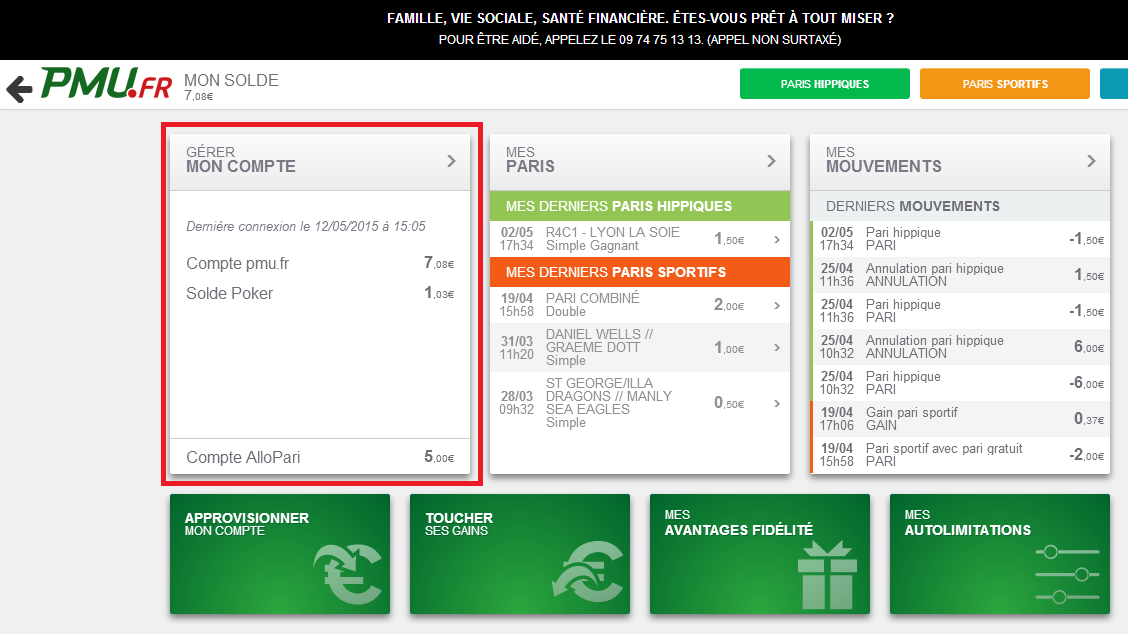Open the PMU.fr logo homepage
This screenshot has height=634, width=1128.
(106, 83)
